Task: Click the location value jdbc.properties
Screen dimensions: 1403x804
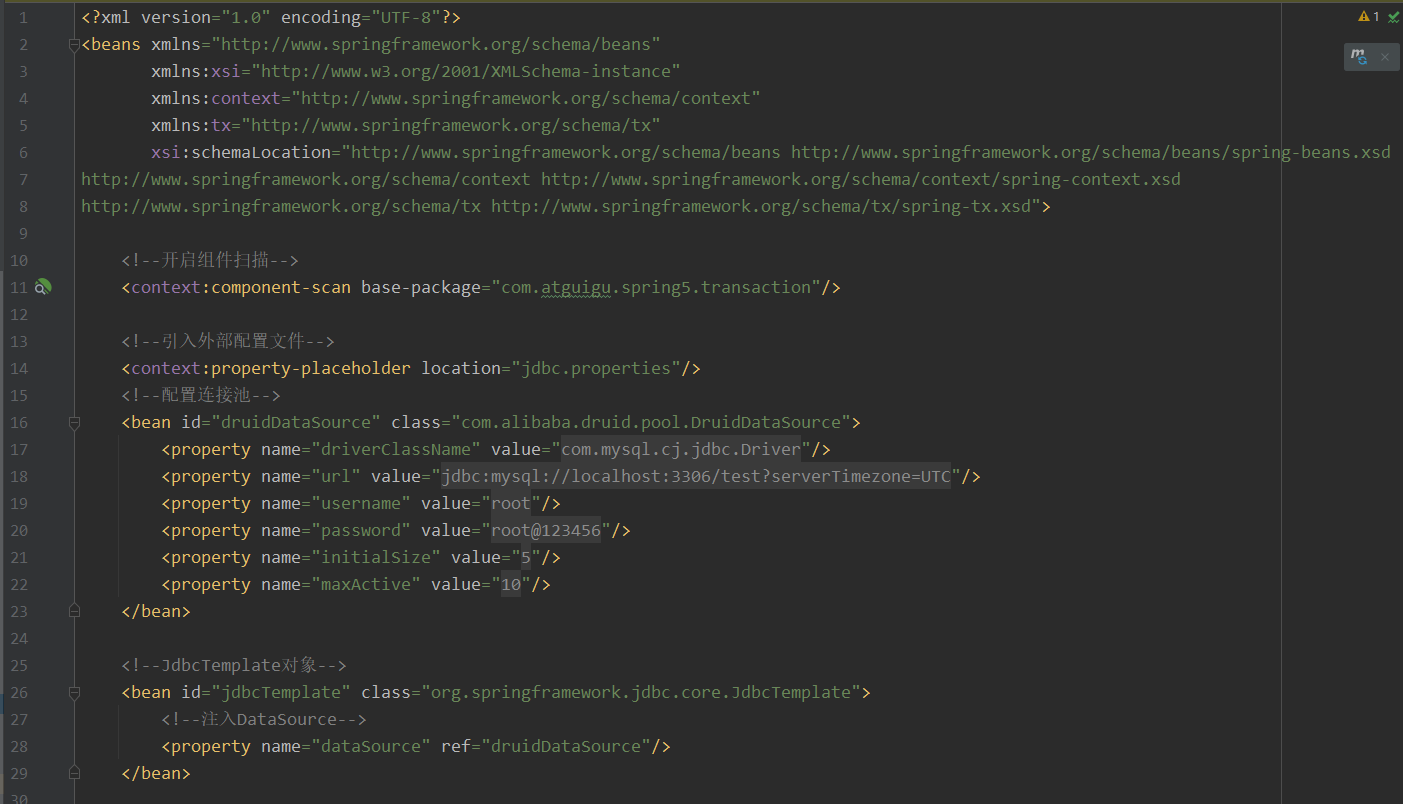Action: click(596, 368)
